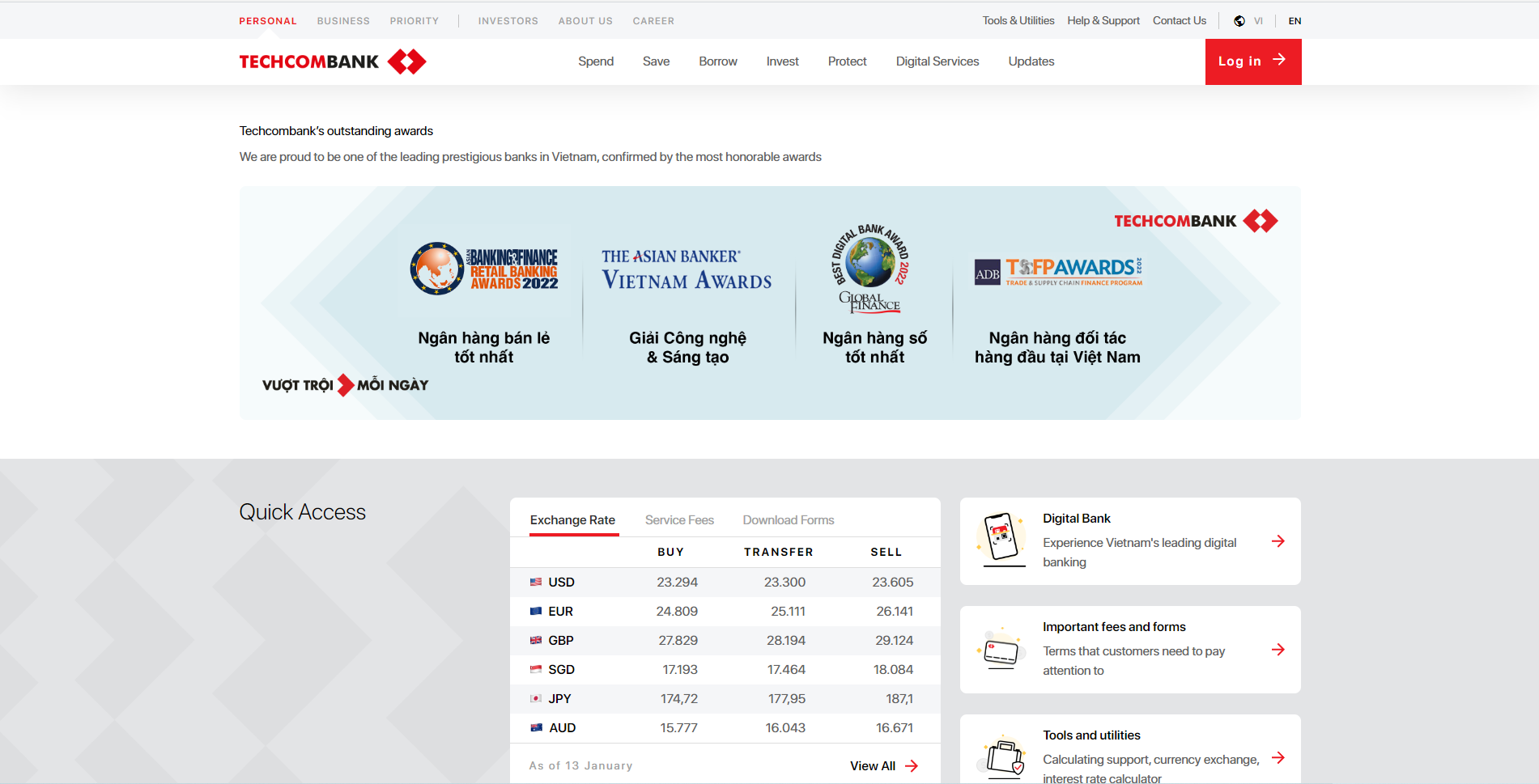Select the toolbox icon for Tools and utilities
This screenshot has width=1539, height=784.
[1004, 759]
